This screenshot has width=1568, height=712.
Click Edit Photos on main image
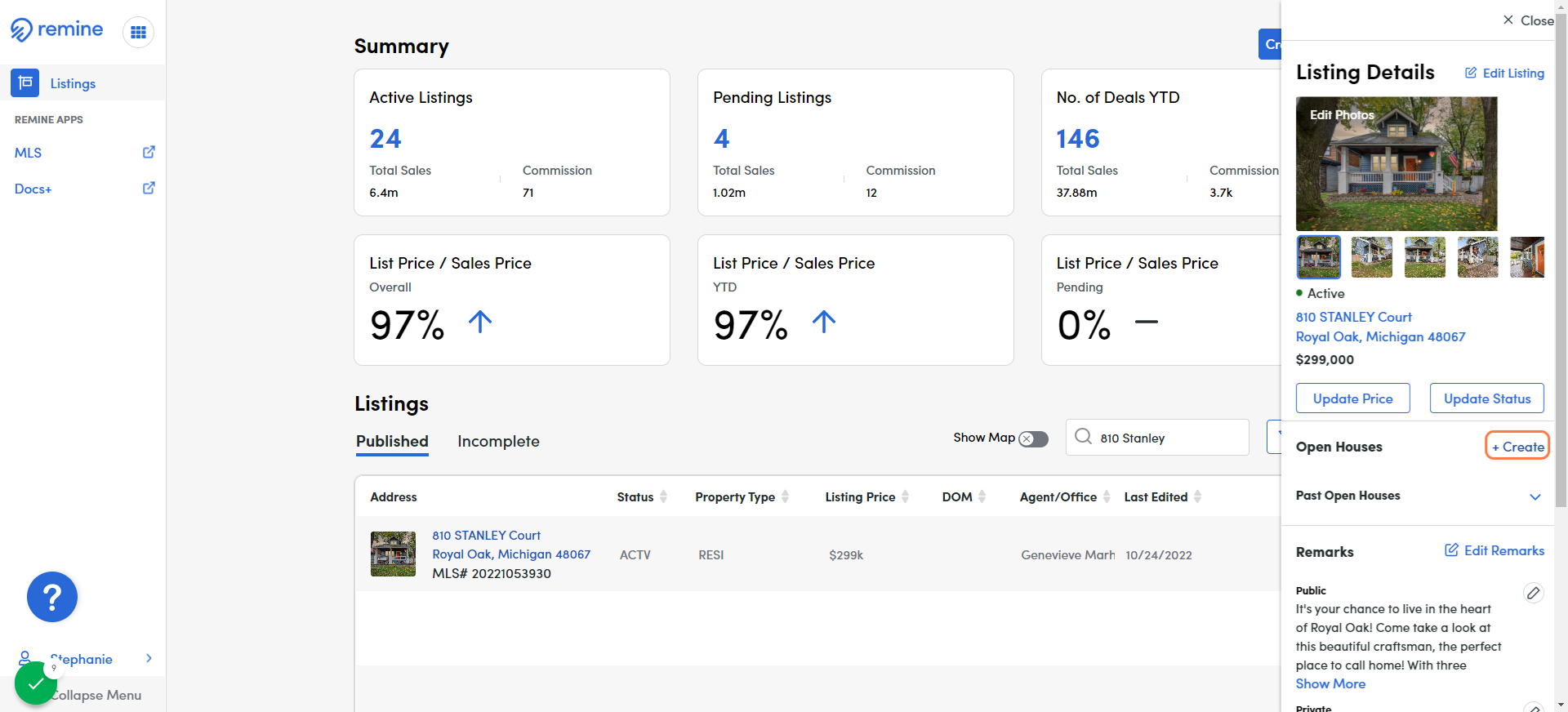(1342, 115)
